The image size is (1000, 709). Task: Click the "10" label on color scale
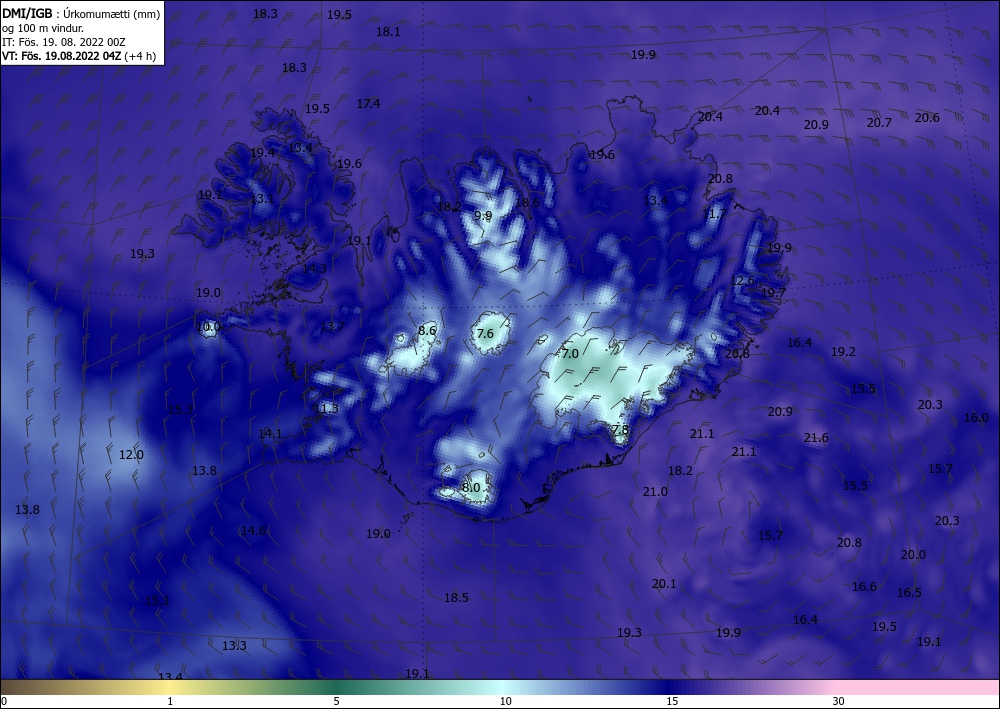click(505, 701)
